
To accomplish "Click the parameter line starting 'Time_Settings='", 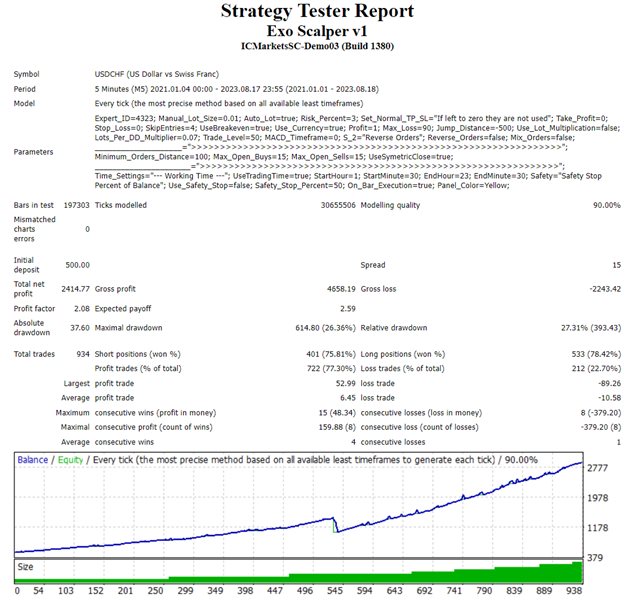I will coord(348,176).
